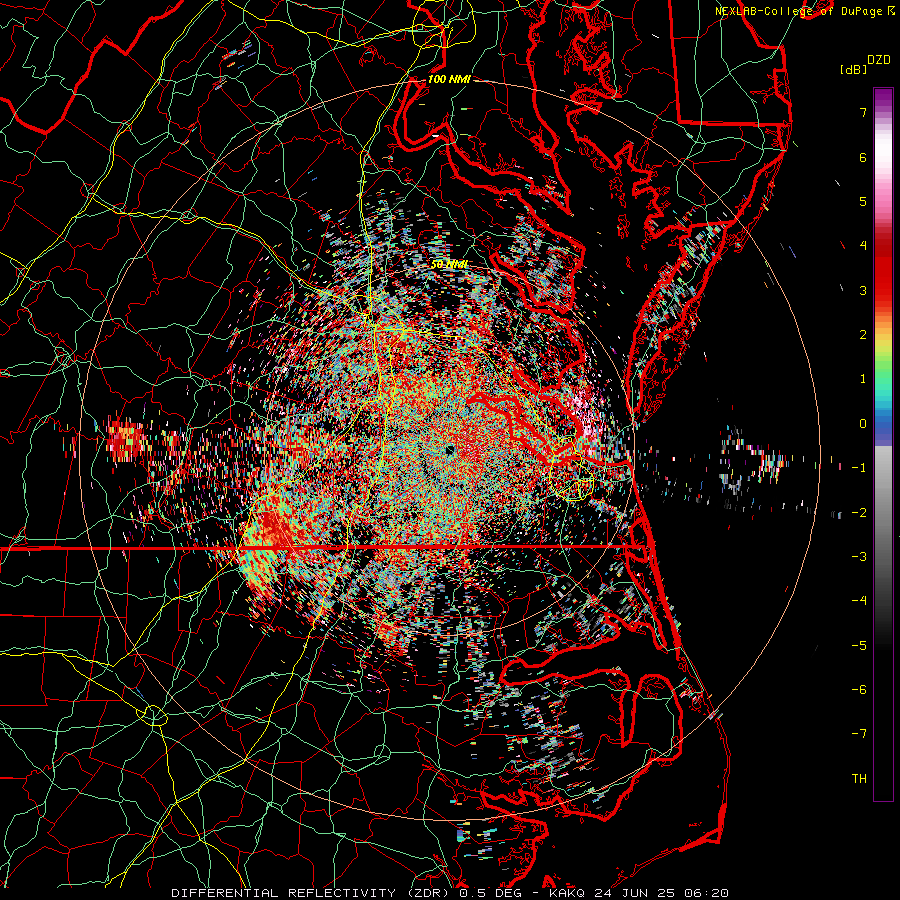The width and height of the screenshot is (900, 900).
Task: Click the scale value 3 on the legend
Action: coord(863,290)
